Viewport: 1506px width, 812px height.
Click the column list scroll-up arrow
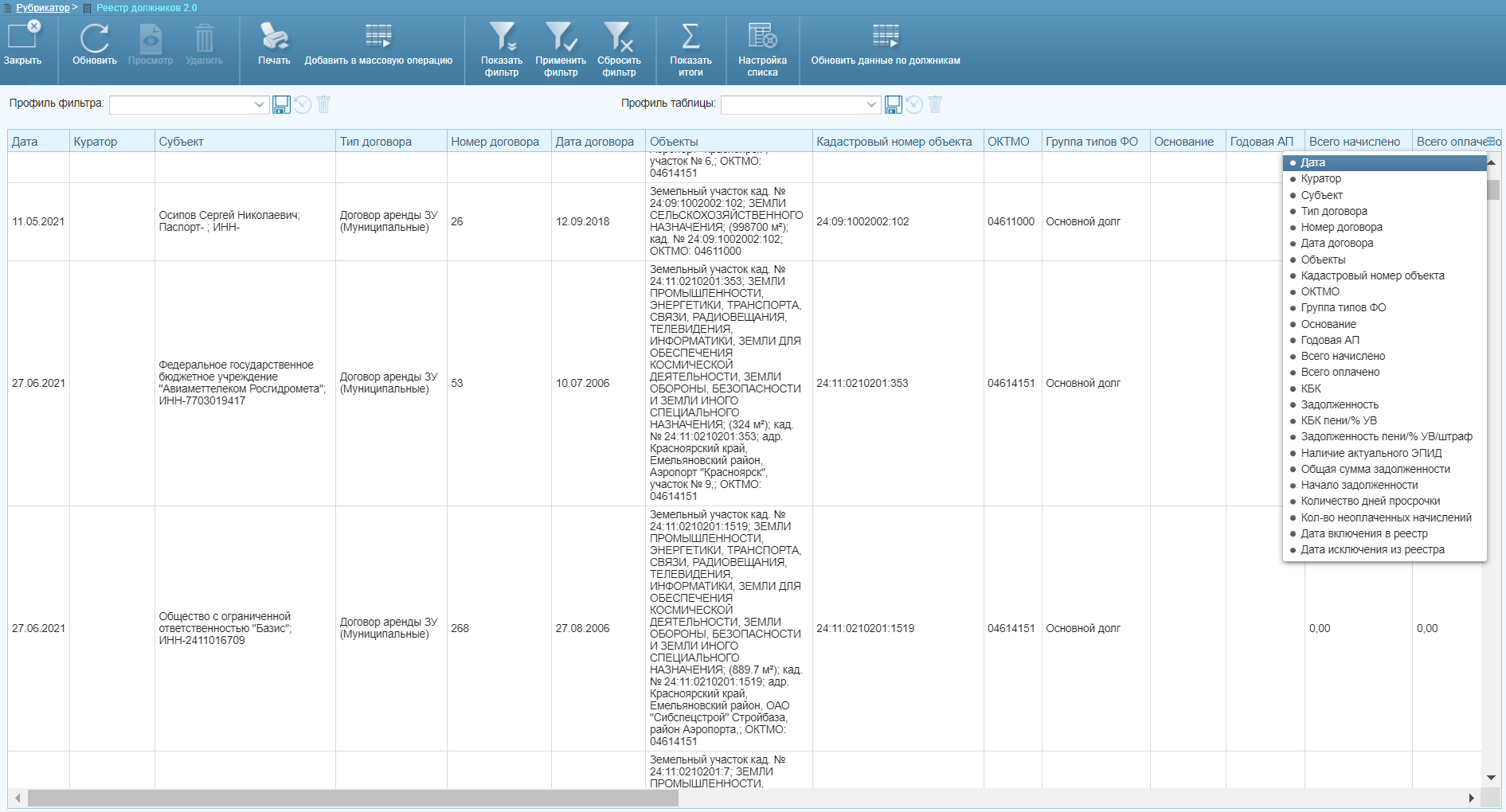pos(1491,162)
